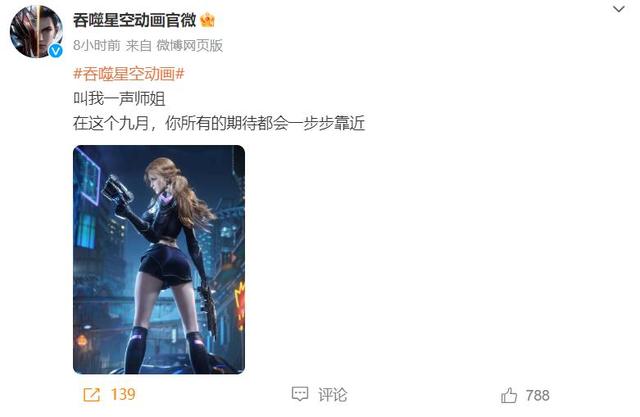Open the 吞噬星空动画官微 account name link

coord(135,20)
